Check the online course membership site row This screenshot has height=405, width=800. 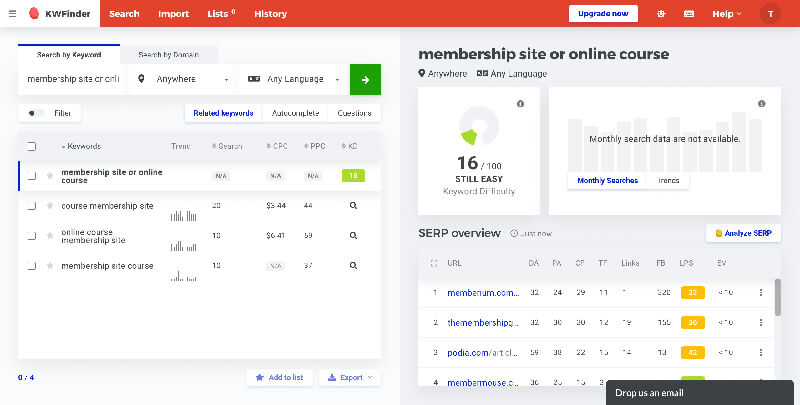32,236
